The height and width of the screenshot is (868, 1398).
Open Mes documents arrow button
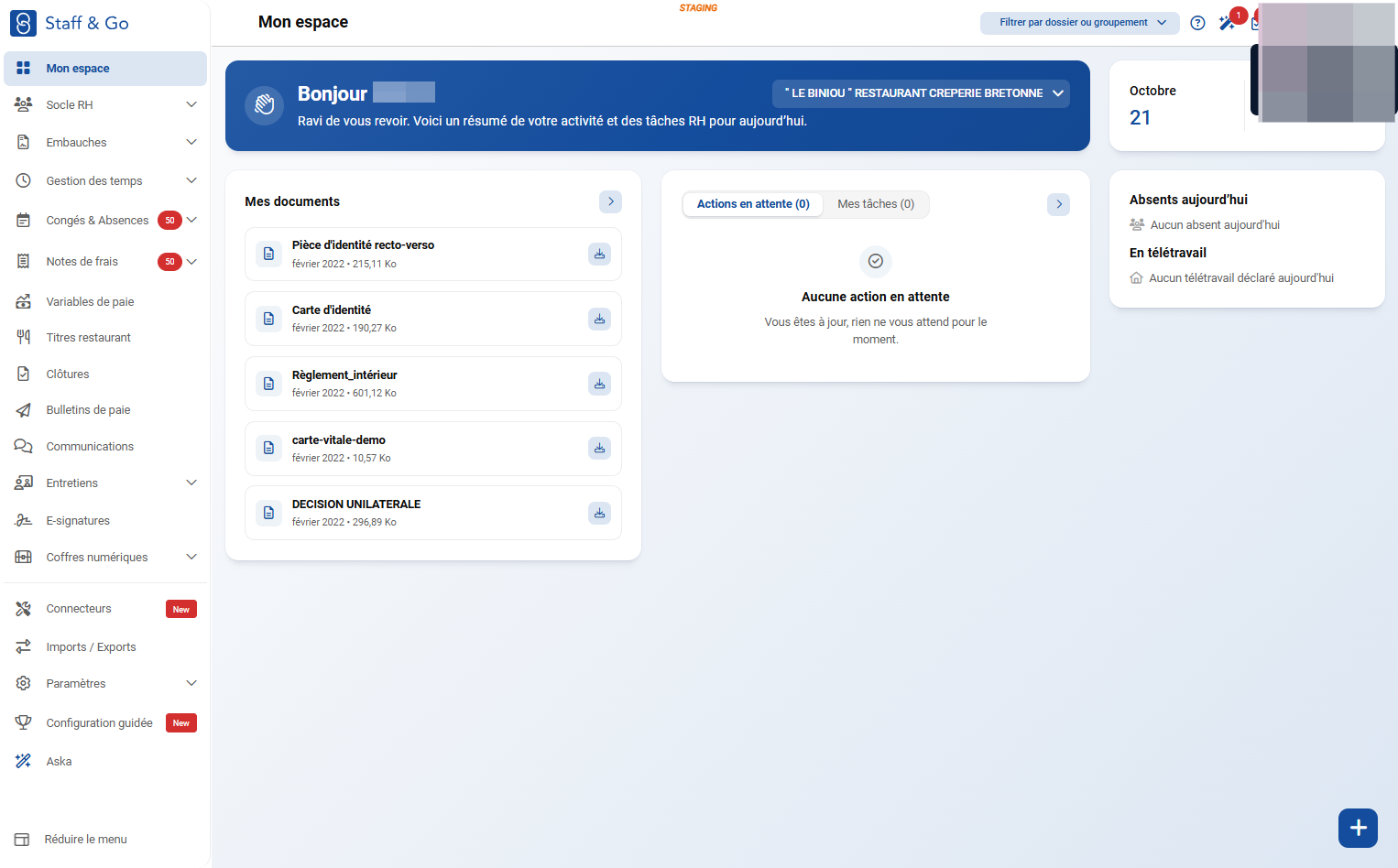click(x=611, y=201)
